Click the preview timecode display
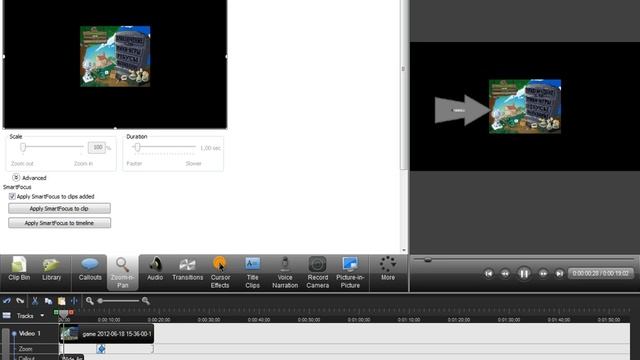 [601, 273]
